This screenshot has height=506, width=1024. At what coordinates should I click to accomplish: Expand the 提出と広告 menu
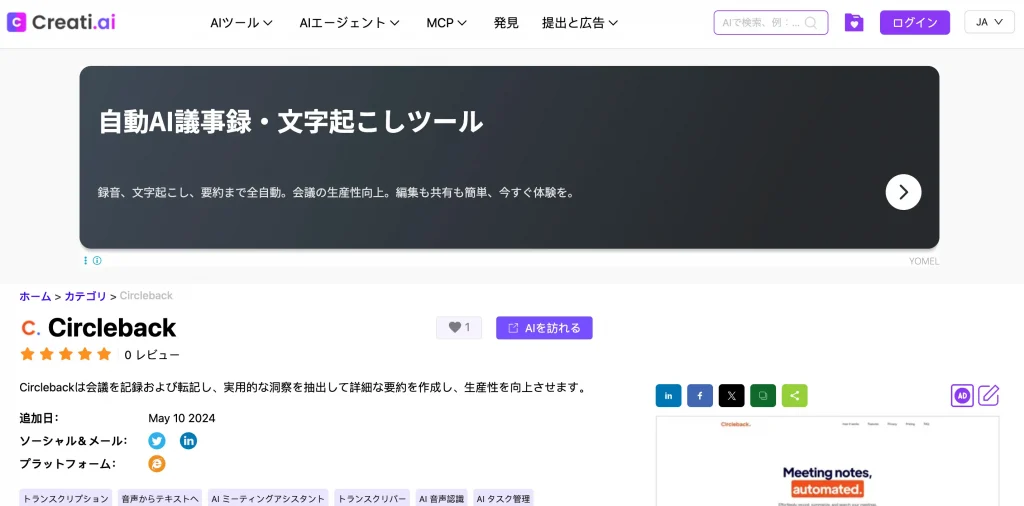point(580,23)
